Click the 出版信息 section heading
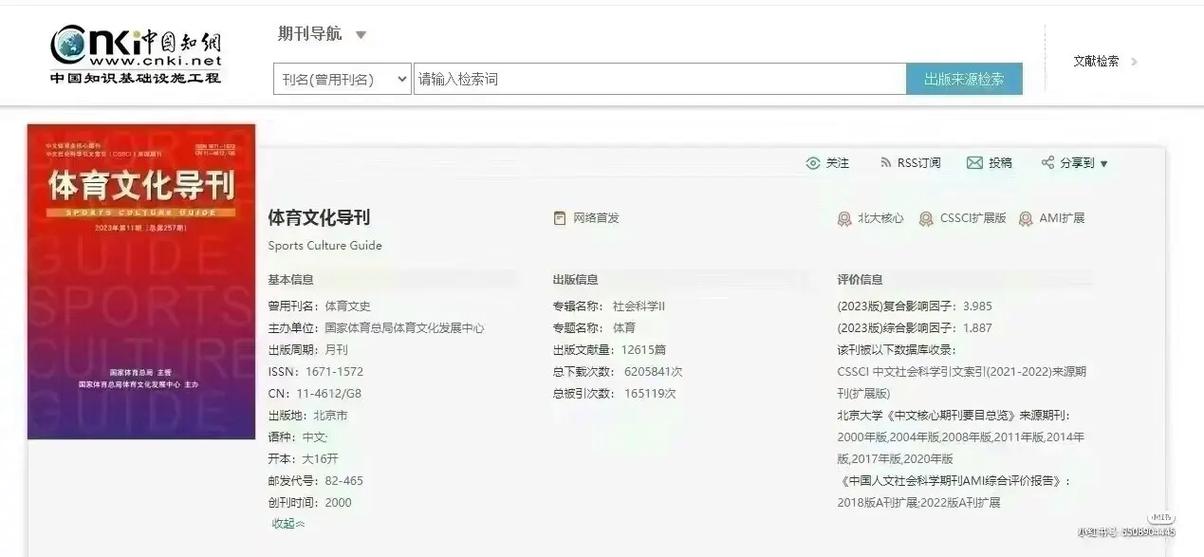1204x557 pixels. pos(575,280)
